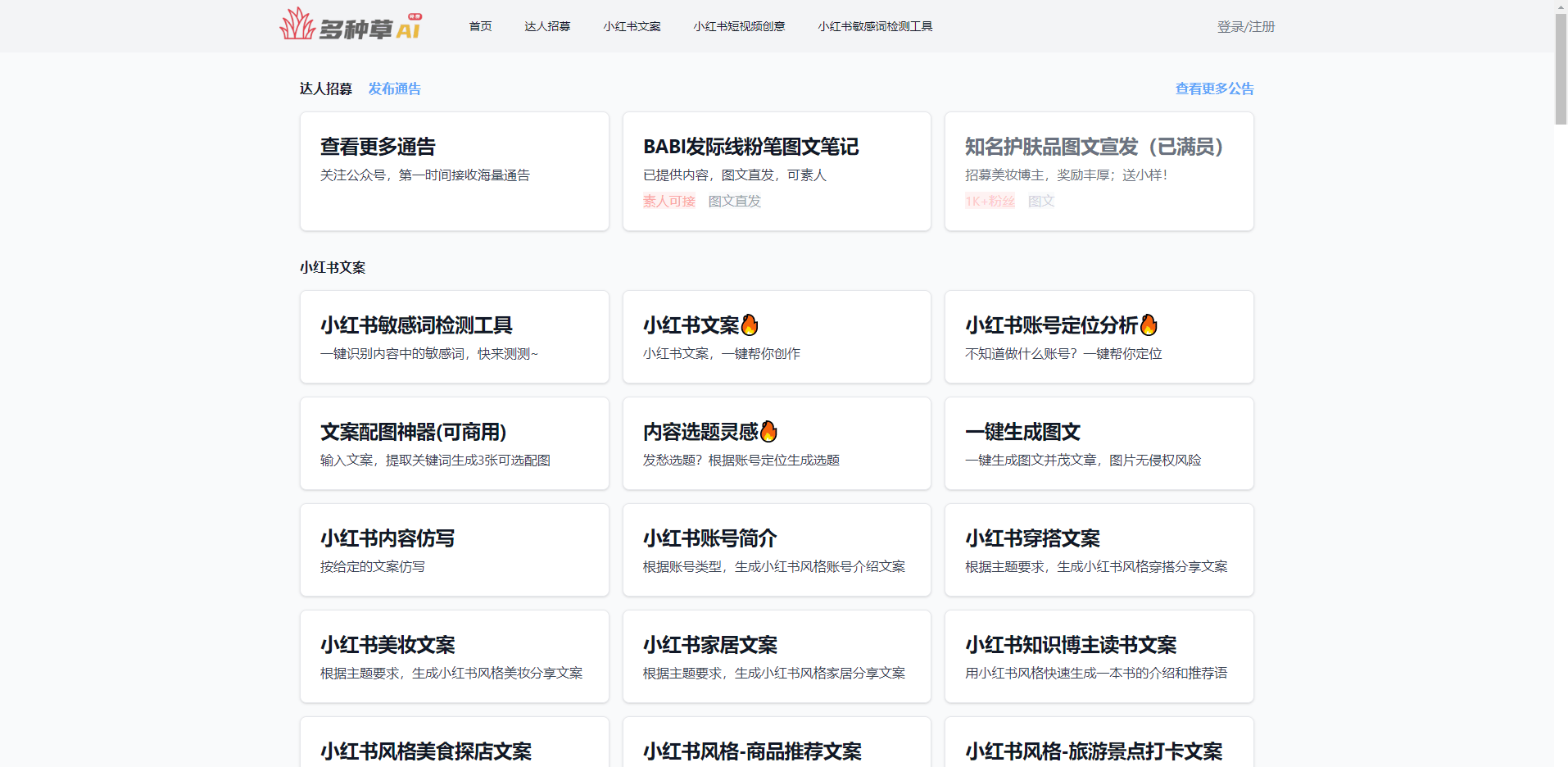Open 小红书短视频创意 from the nav bar

[739, 26]
